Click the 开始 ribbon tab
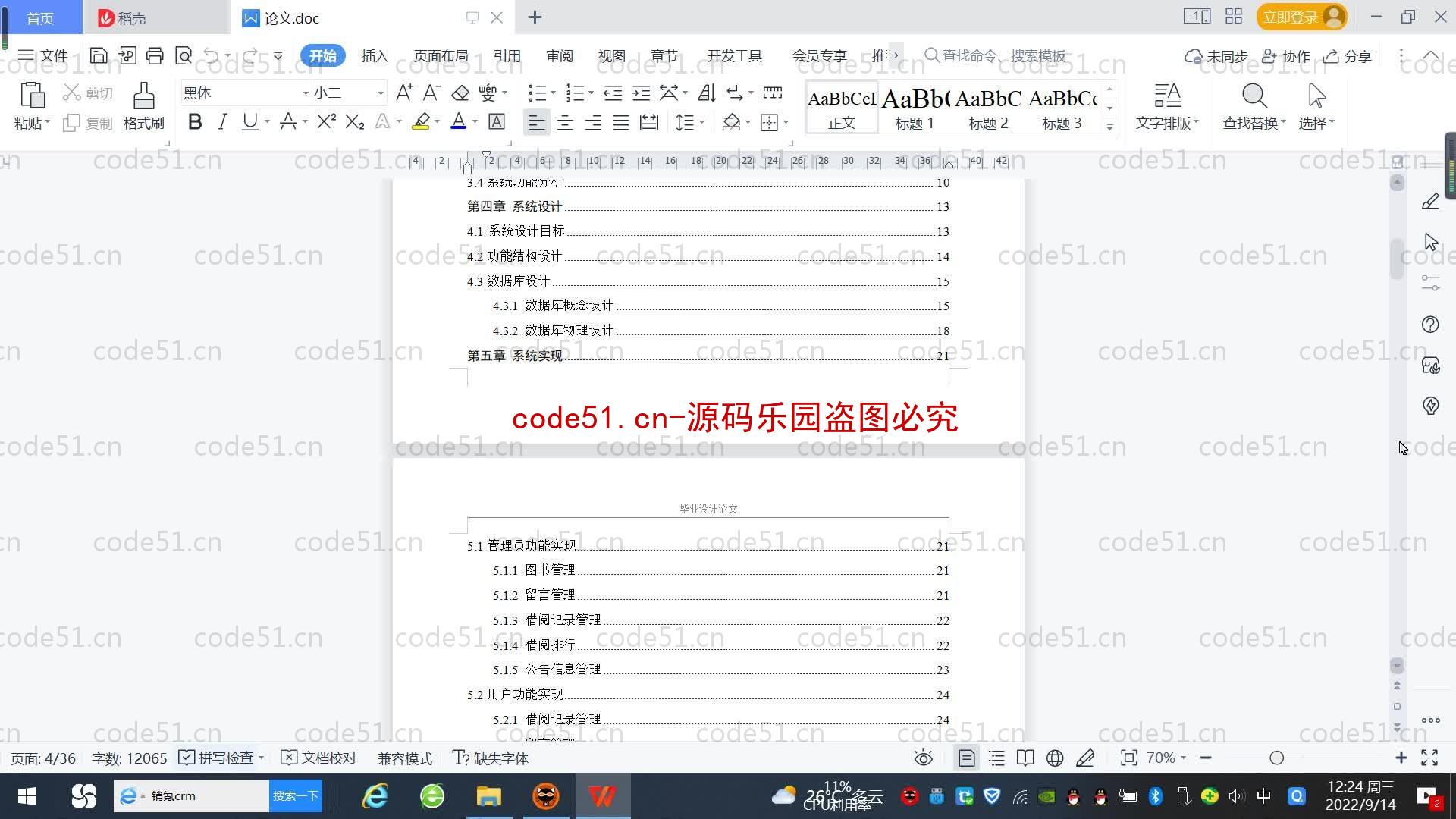Screen dimensions: 1456x819 (x=324, y=55)
